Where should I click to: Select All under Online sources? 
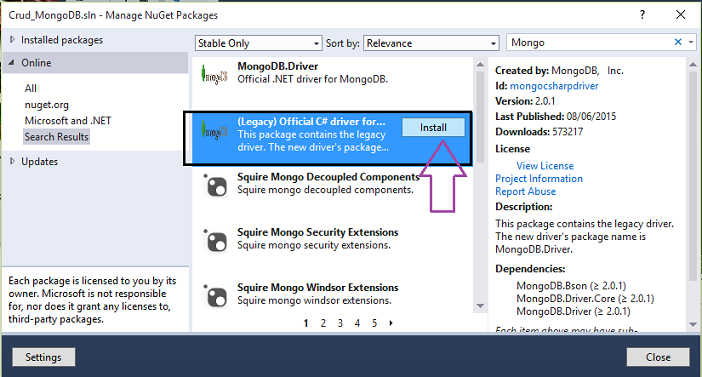(x=30, y=88)
